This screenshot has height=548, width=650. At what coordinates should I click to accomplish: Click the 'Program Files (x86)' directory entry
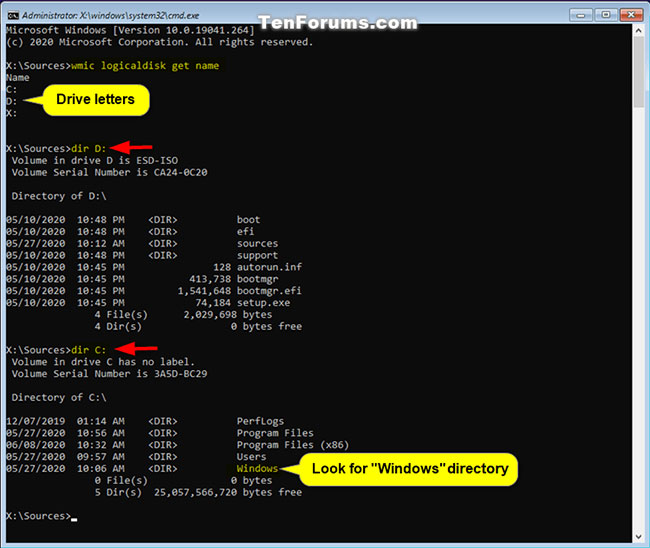(x=293, y=445)
